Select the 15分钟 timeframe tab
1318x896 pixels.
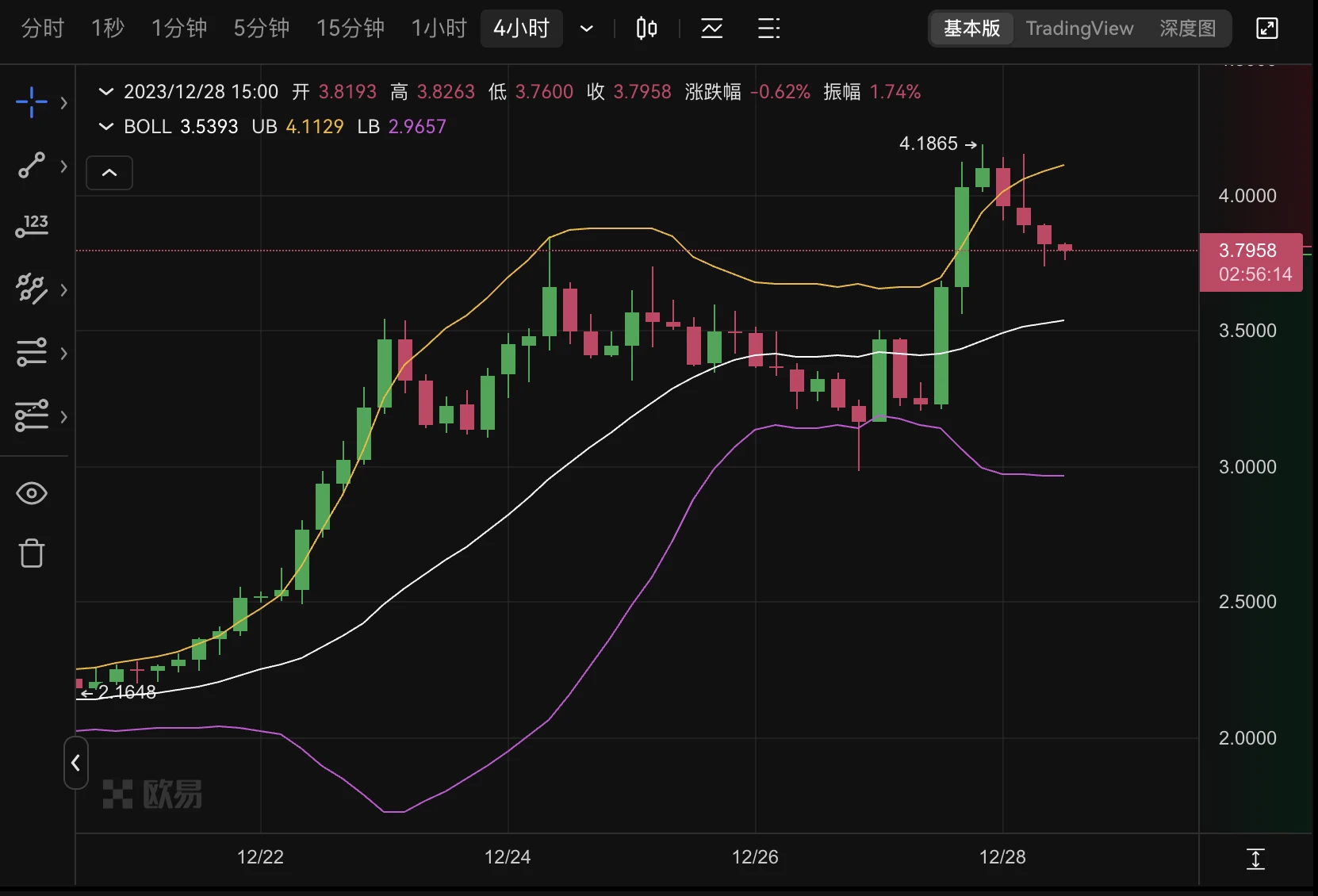coord(350,29)
